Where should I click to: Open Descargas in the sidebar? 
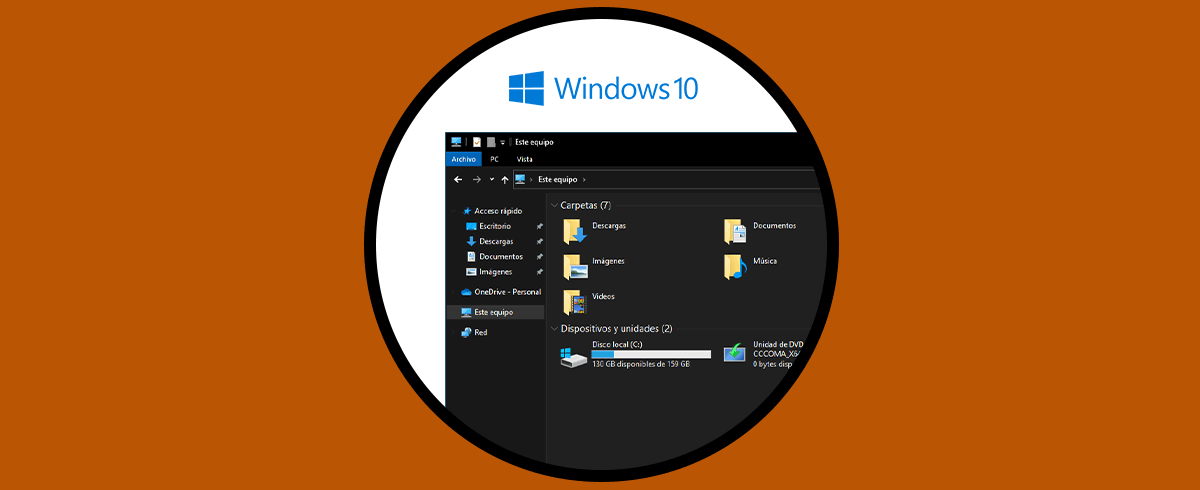pos(496,241)
